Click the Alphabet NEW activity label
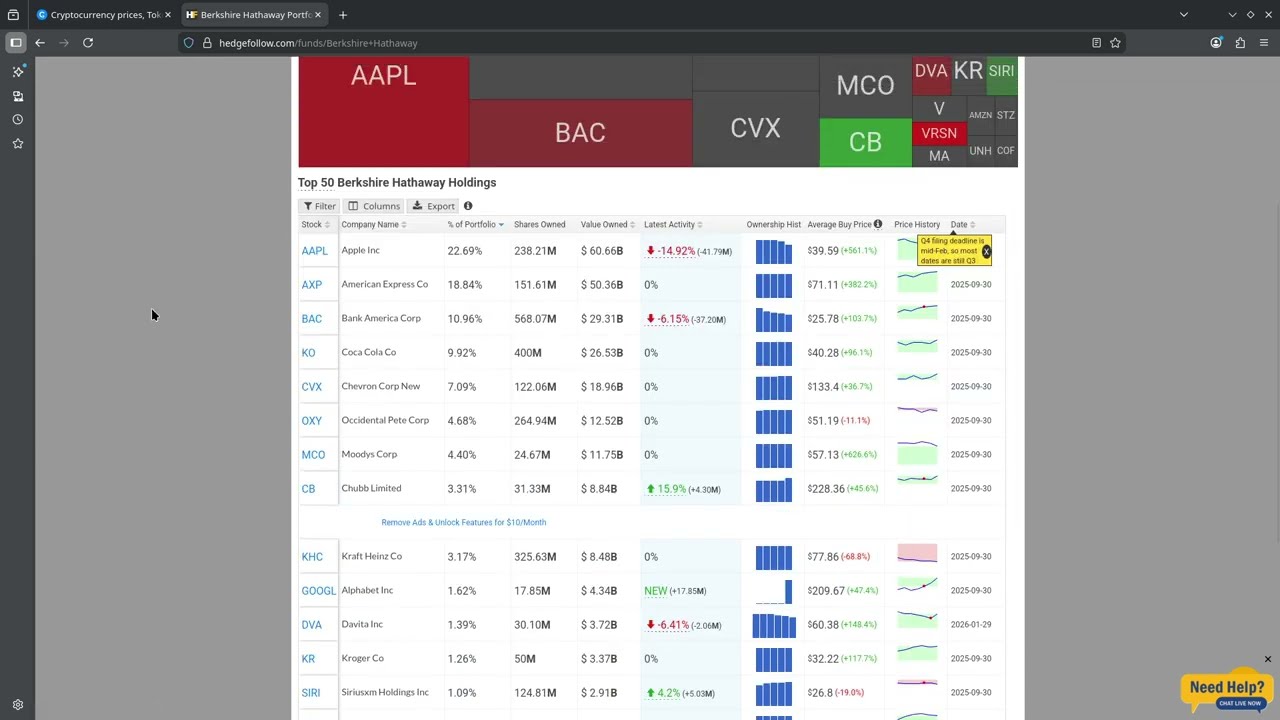This screenshot has height=720, width=1280. [x=656, y=591]
